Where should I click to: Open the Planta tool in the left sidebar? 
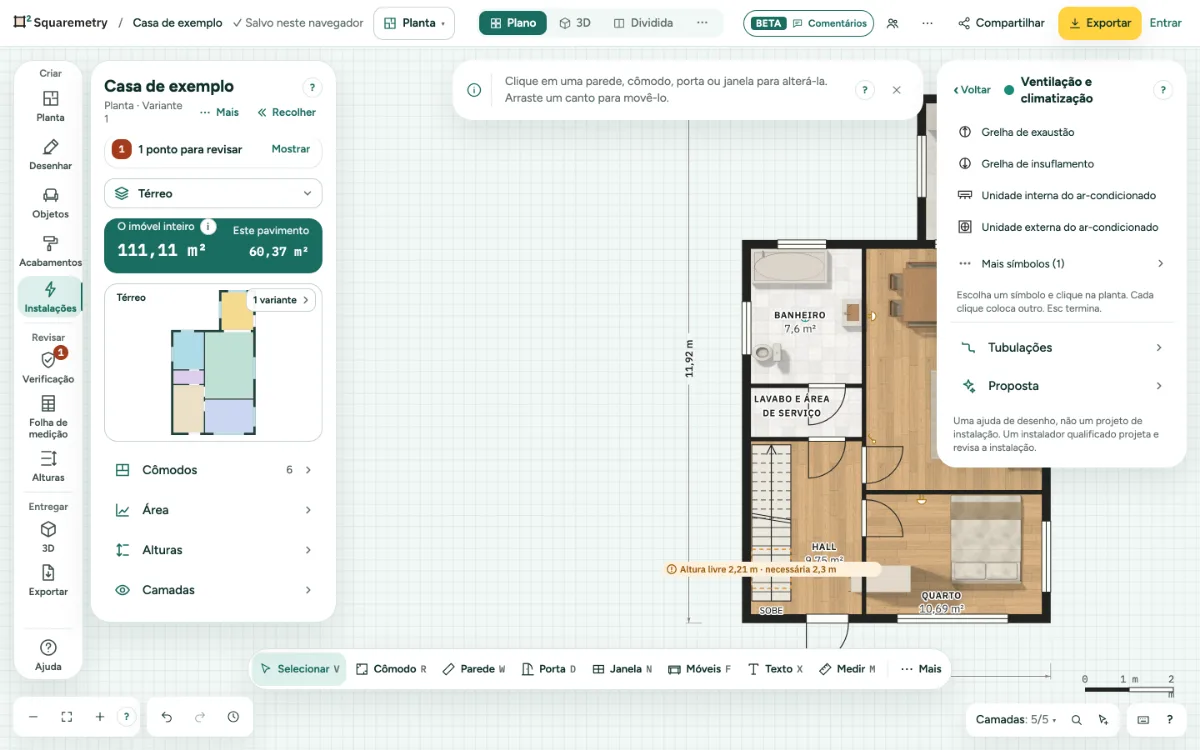50,106
